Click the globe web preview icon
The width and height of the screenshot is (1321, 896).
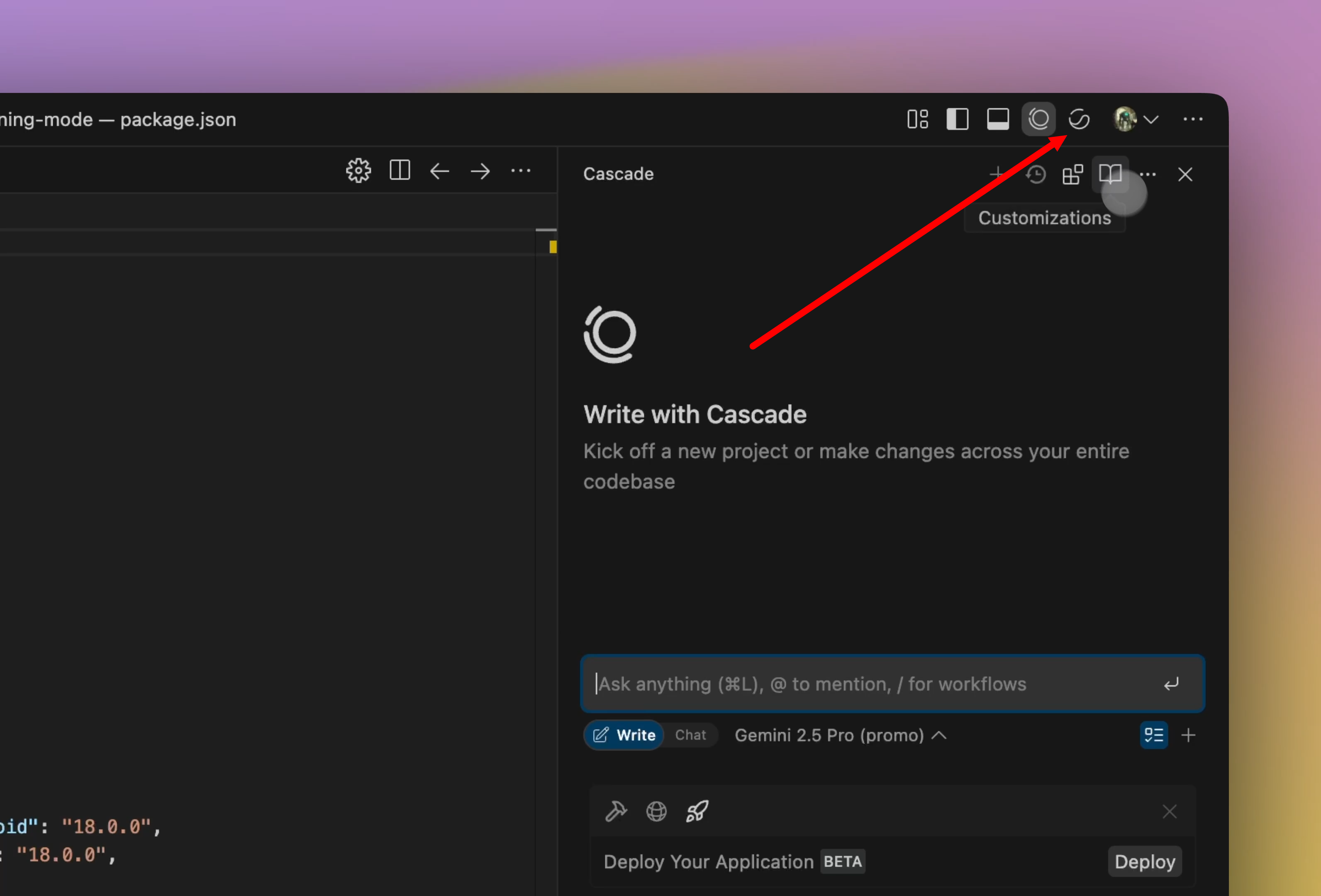coord(656,811)
